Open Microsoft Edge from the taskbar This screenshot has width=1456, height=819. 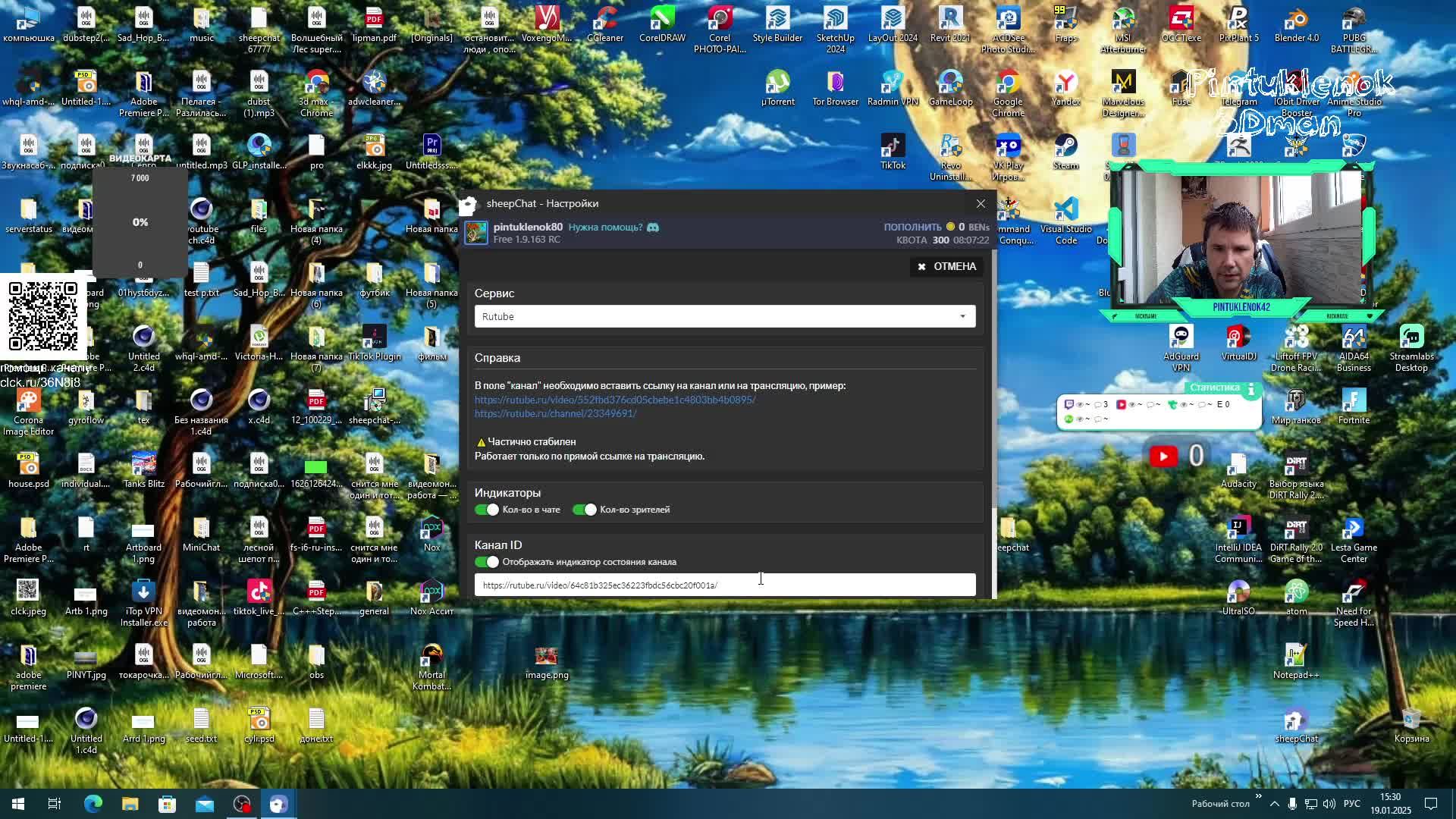pos(93,804)
